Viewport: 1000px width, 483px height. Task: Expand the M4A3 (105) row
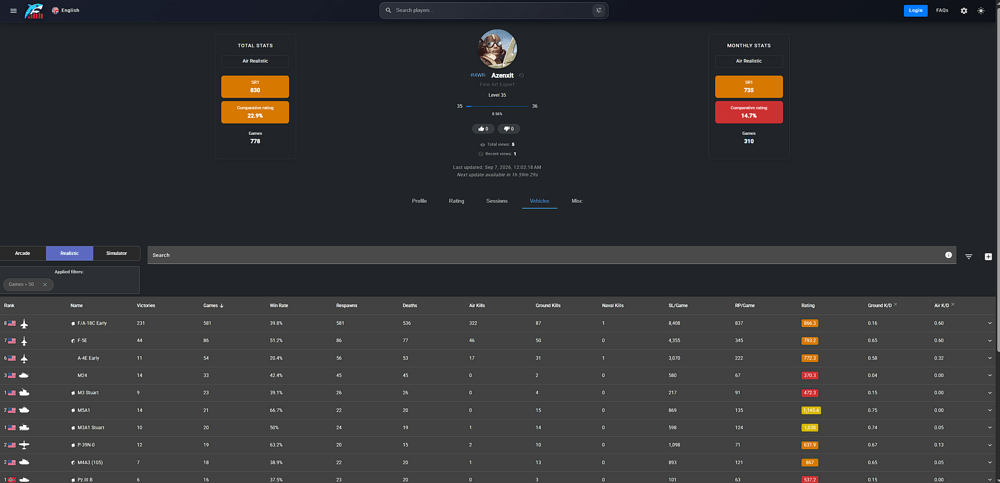(990, 462)
